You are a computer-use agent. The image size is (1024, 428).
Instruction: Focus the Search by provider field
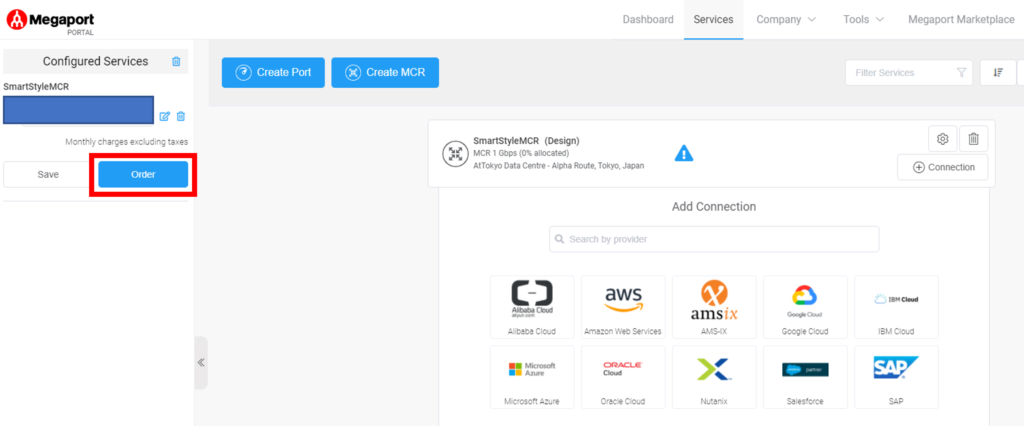coord(714,239)
